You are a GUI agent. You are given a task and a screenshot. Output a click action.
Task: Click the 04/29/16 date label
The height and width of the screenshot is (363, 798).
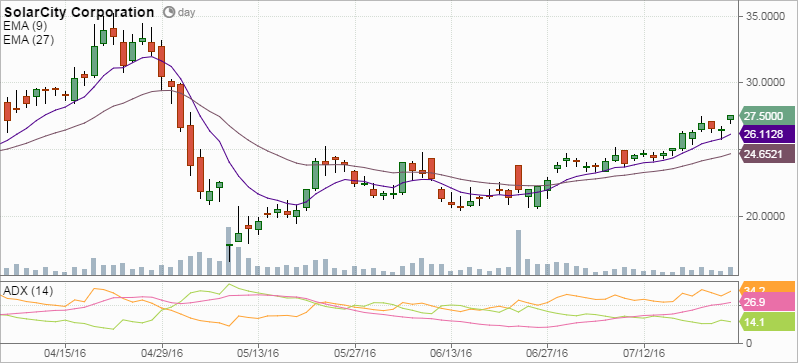click(x=162, y=352)
